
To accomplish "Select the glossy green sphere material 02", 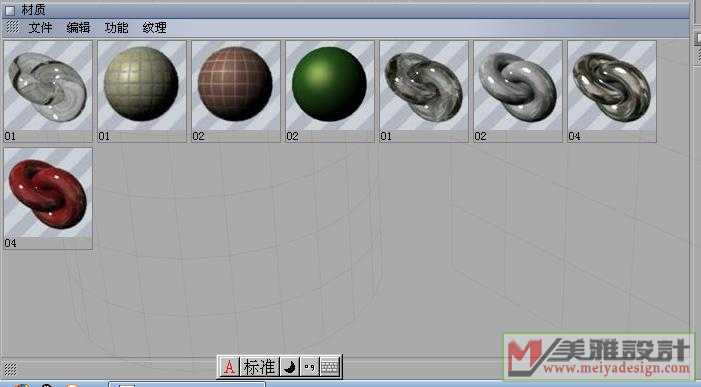I will tap(329, 91).
